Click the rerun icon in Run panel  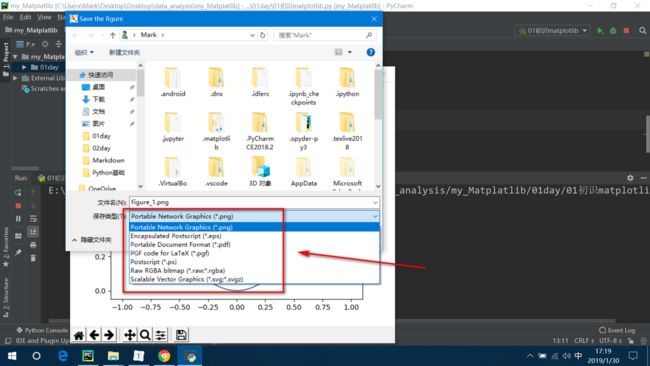[18, 192]
